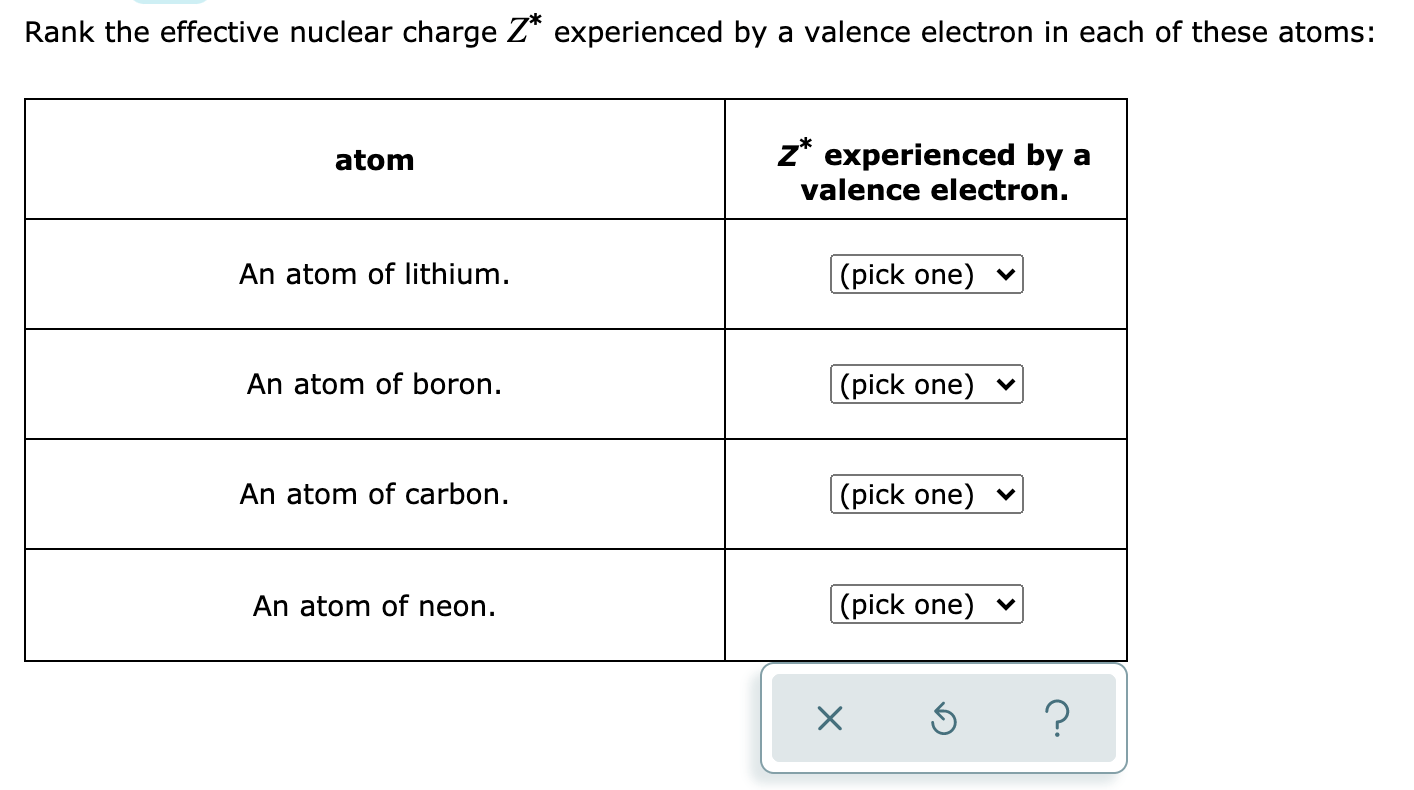
Task: Click the 'atom' column header
Action: [x=374, y=160]
